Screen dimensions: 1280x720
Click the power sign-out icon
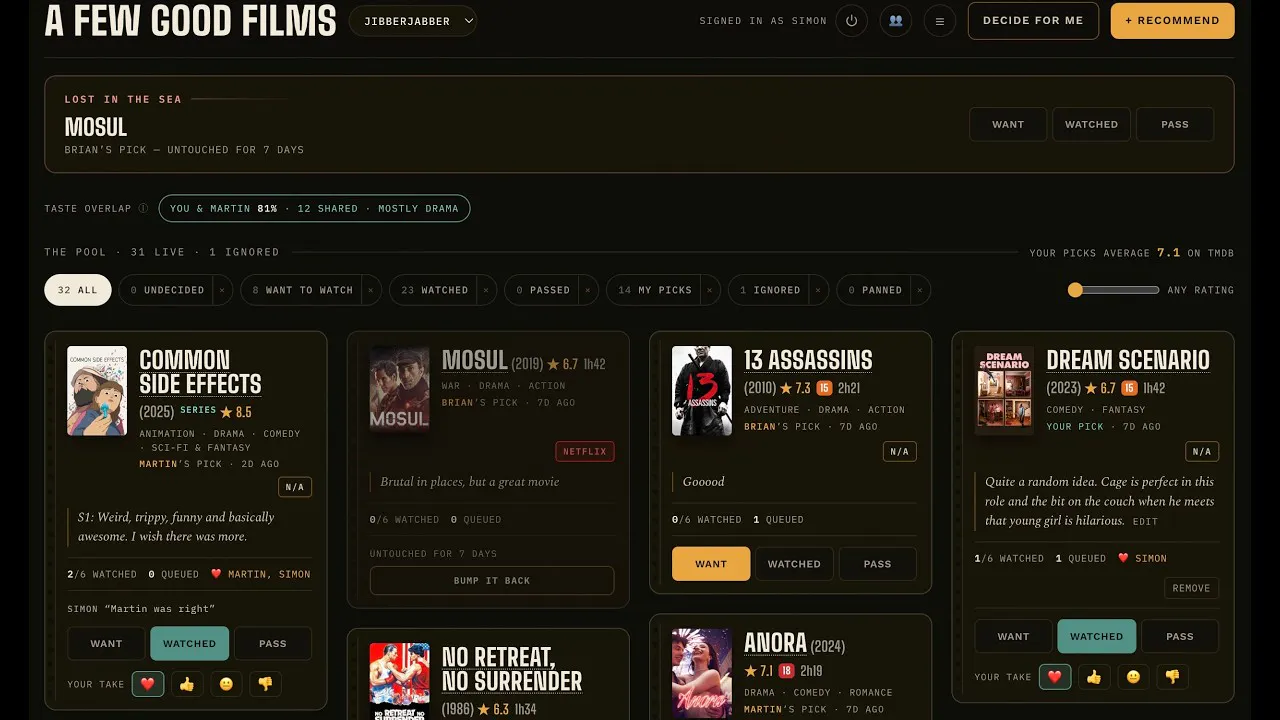(x=851, y=20)
